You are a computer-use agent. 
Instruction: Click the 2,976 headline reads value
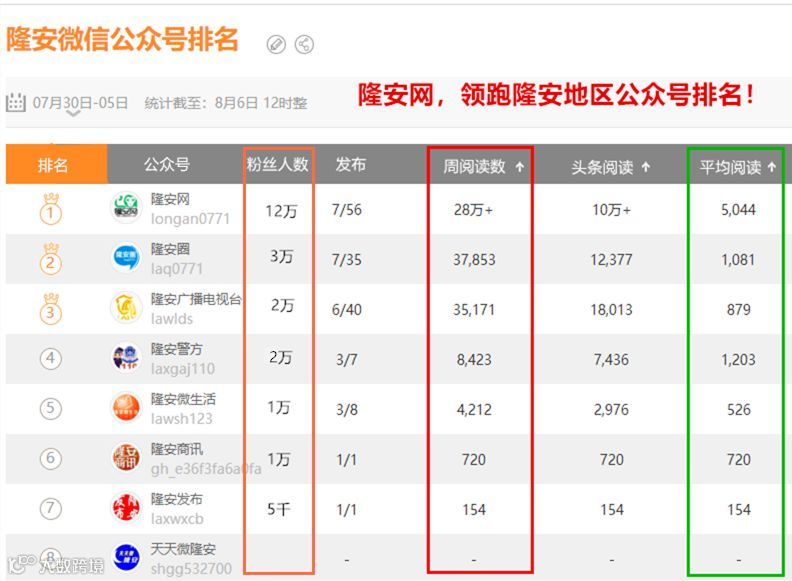coord(611,410)
